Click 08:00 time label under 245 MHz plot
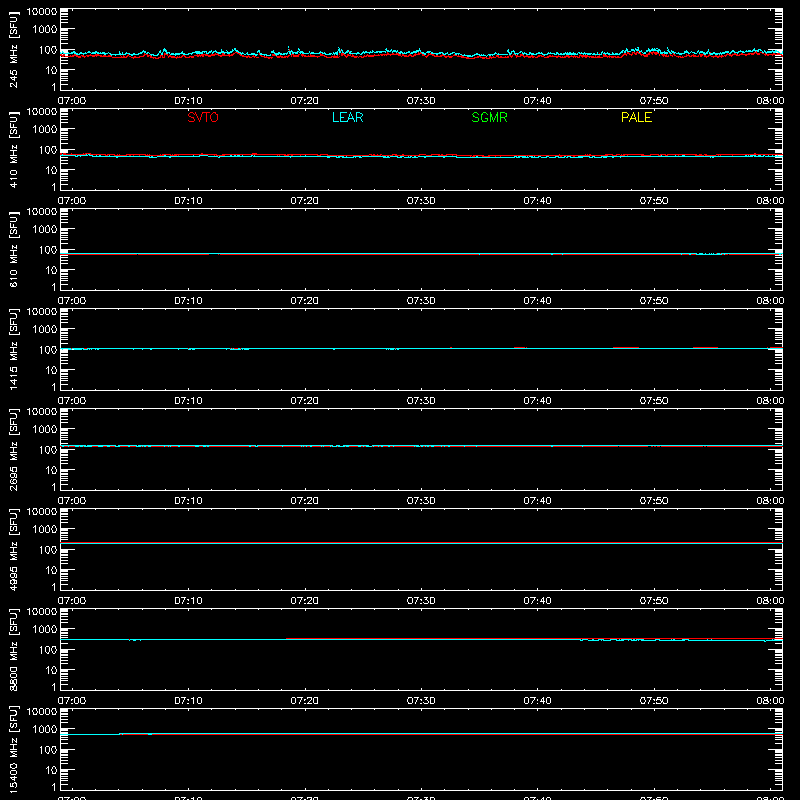Screen dimensions: 800x800 pos(770,101)
